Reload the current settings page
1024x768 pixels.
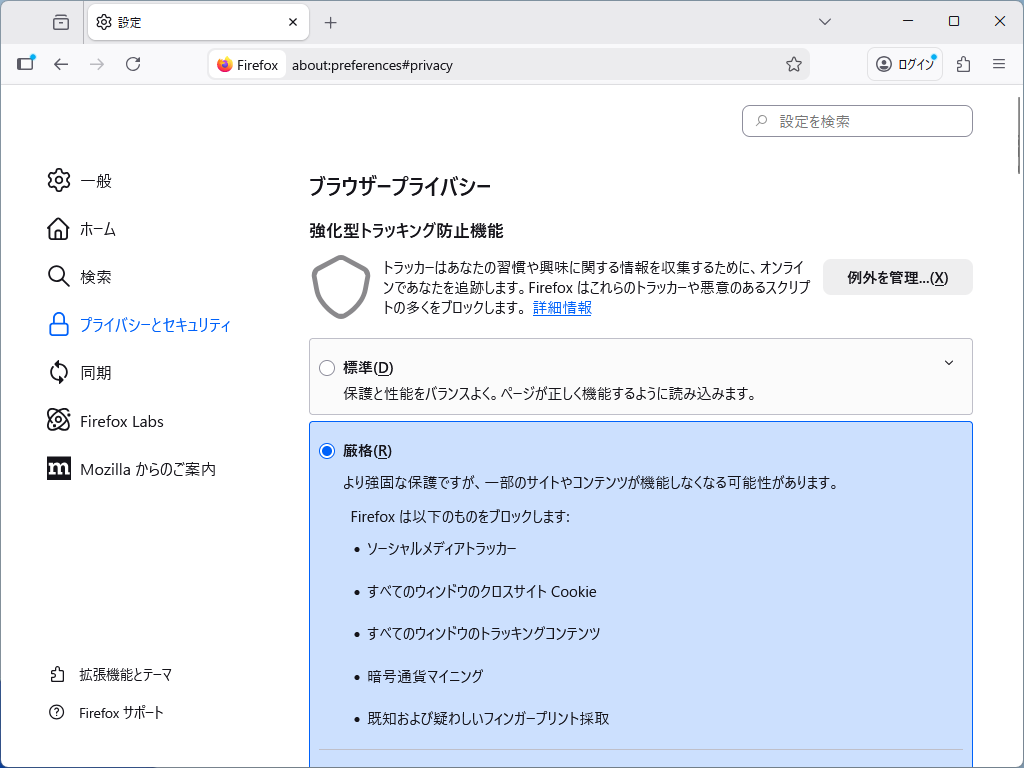(133, 64)
